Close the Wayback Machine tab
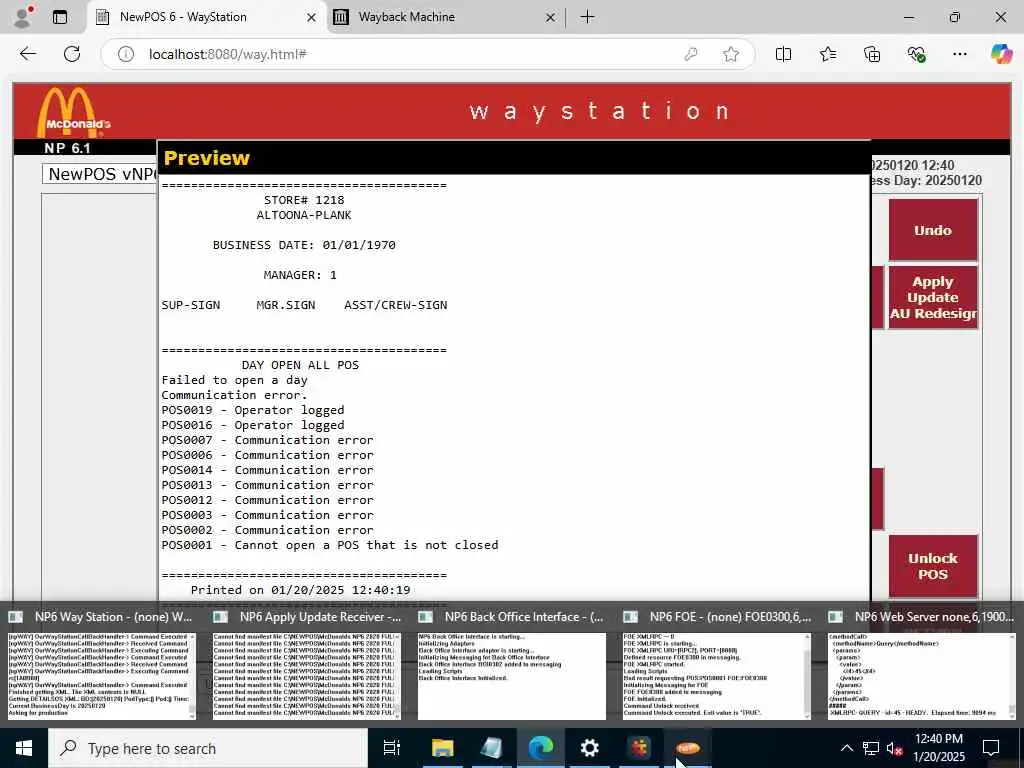1024x768 pixels. coord(551,18)
